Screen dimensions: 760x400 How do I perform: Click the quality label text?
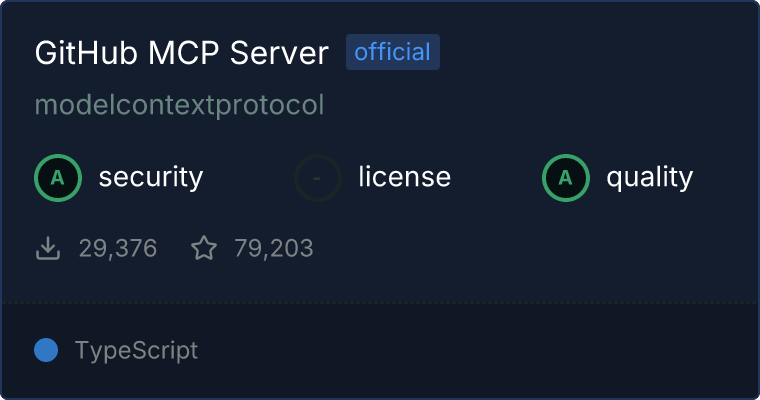(649, 177)
